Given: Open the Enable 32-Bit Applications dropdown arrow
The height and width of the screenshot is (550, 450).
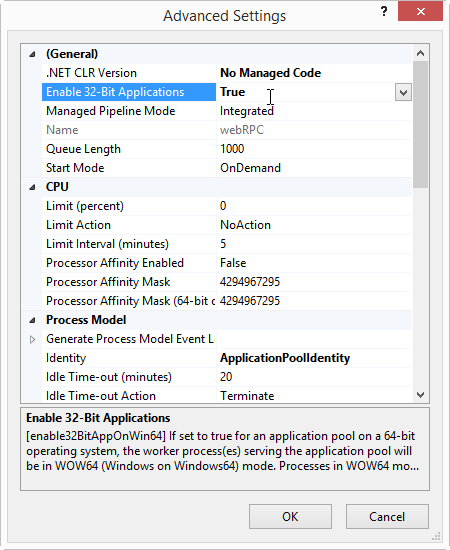Looking at the screenshot, I should 403,92.
